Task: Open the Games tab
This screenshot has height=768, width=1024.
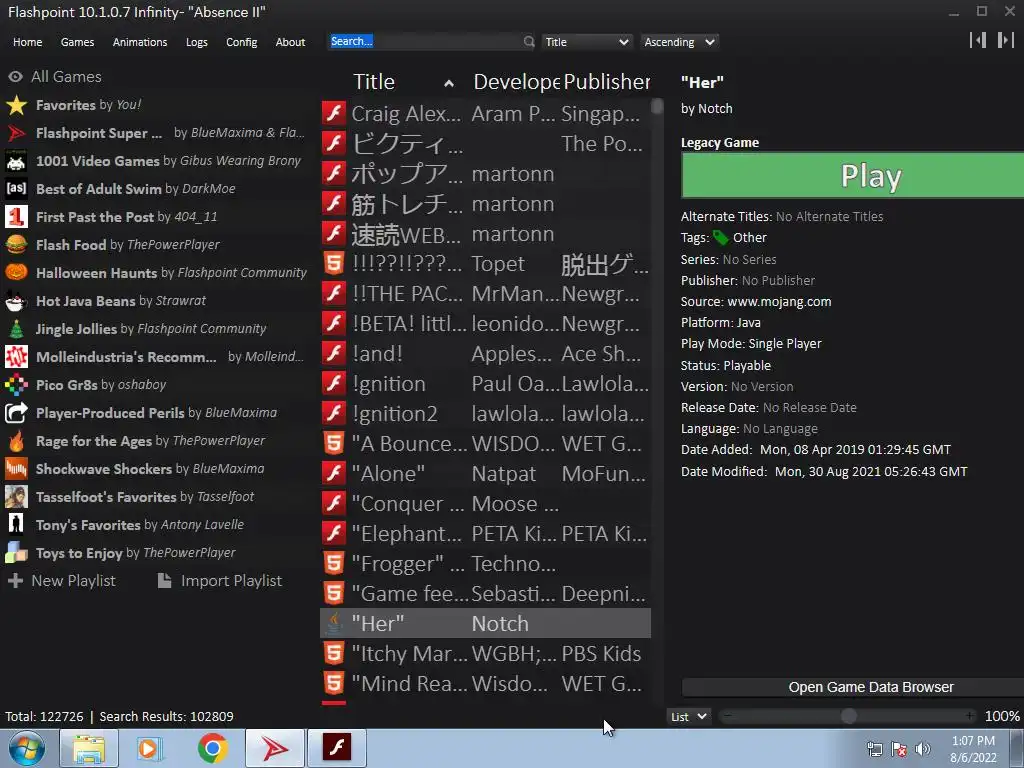Action: (x=77, y=42)
